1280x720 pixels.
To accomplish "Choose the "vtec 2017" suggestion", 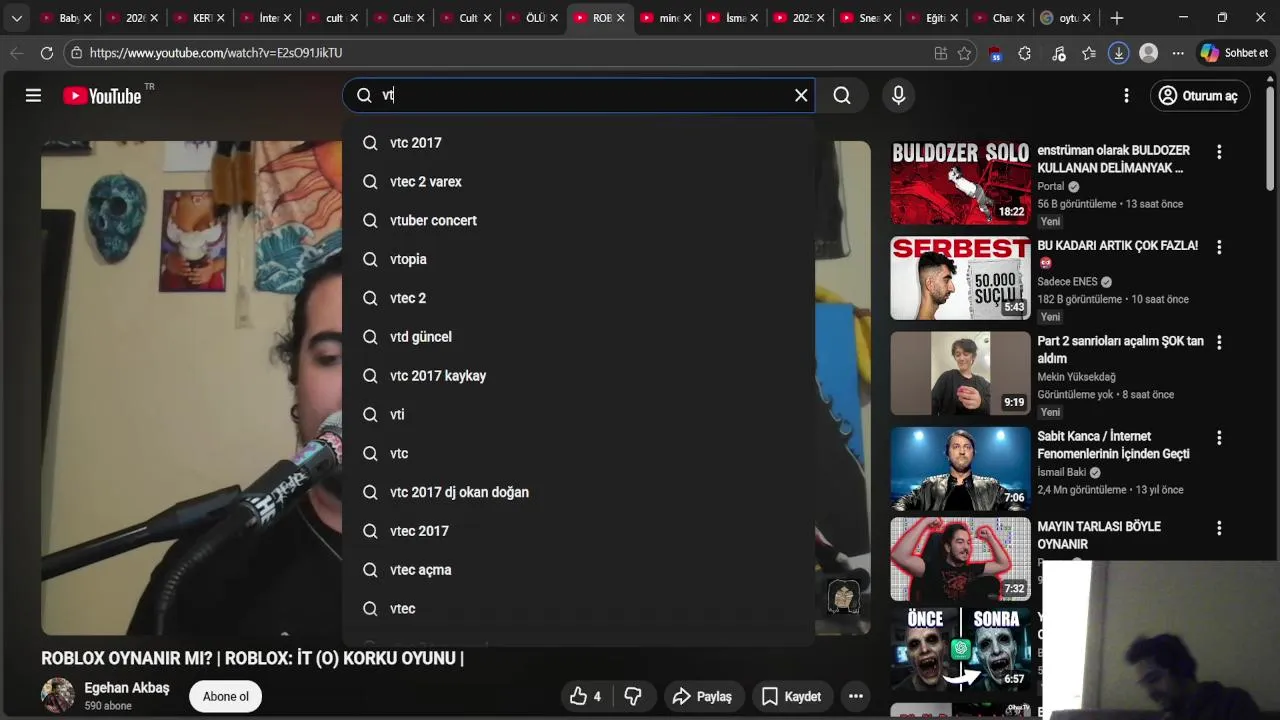I will coord(578,531).
